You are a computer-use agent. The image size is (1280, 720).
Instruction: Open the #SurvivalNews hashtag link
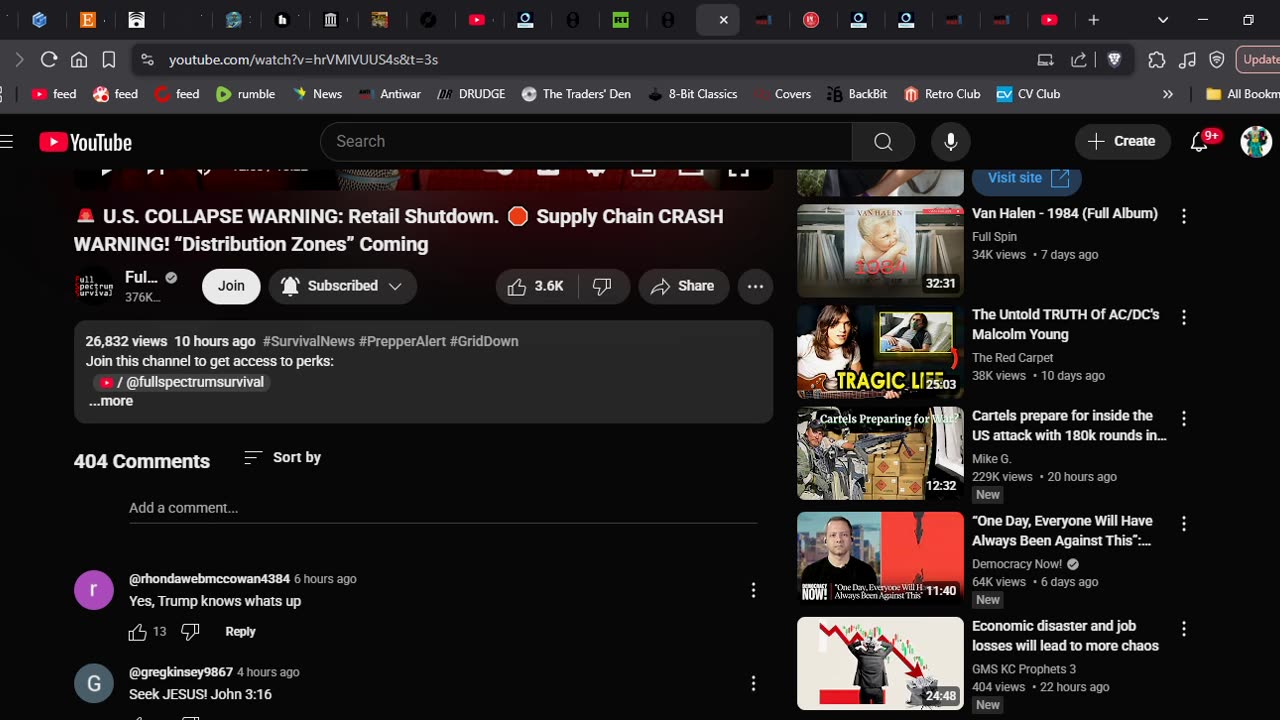pyautogui.click(x=309, y=341)
